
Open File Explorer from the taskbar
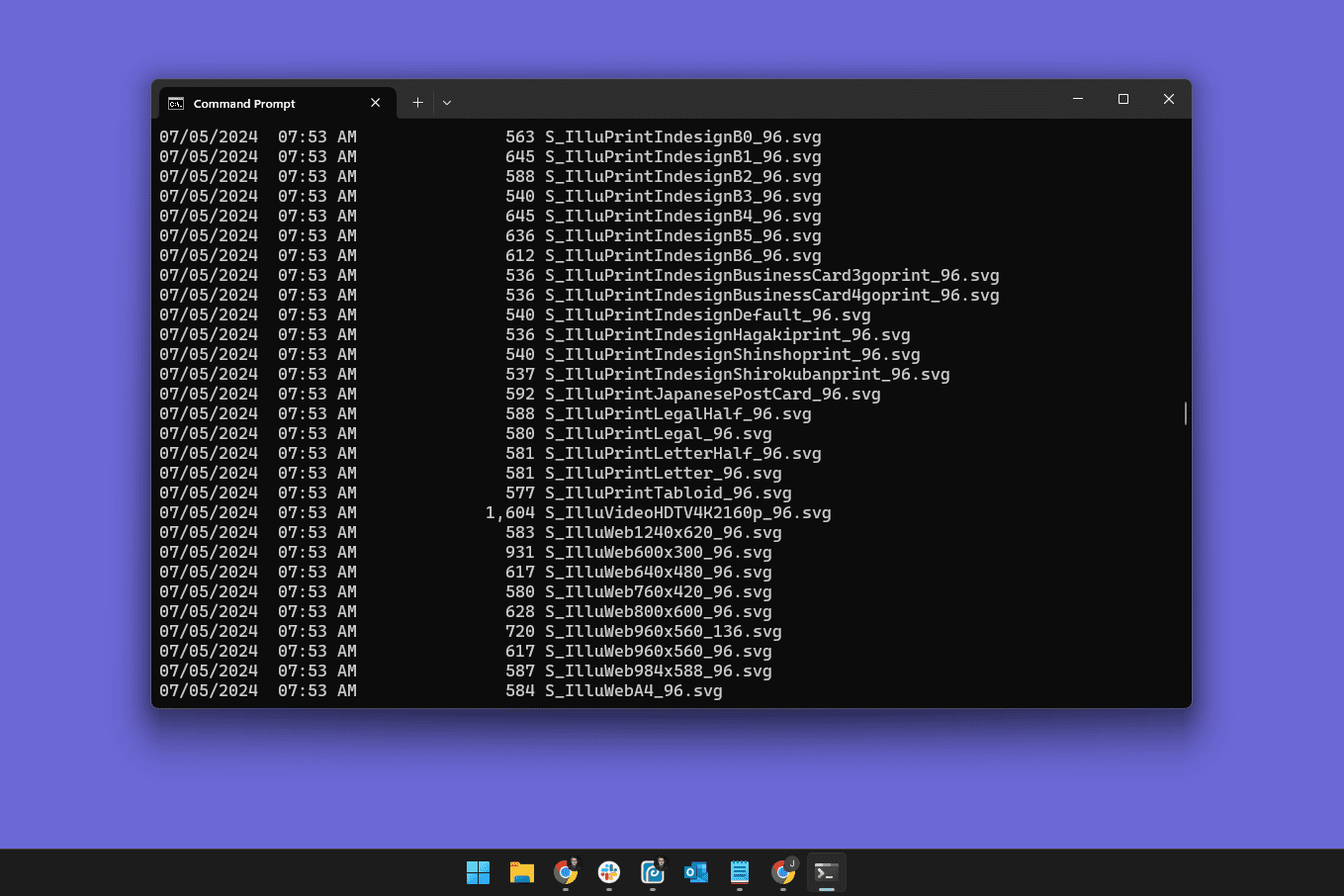[521, 872]
